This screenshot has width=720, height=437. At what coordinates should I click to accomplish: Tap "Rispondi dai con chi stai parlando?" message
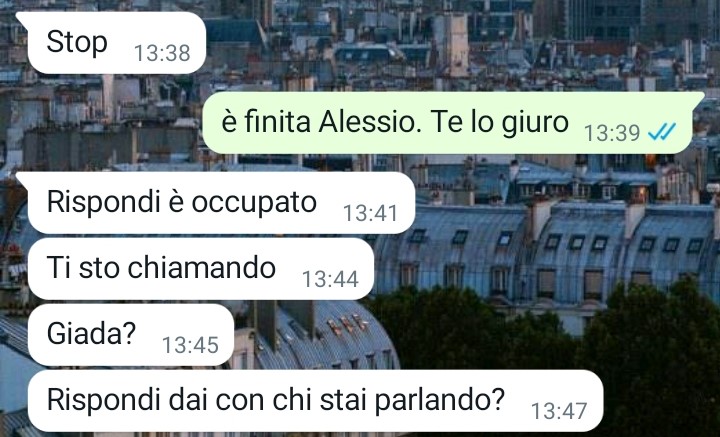point(315,401)
